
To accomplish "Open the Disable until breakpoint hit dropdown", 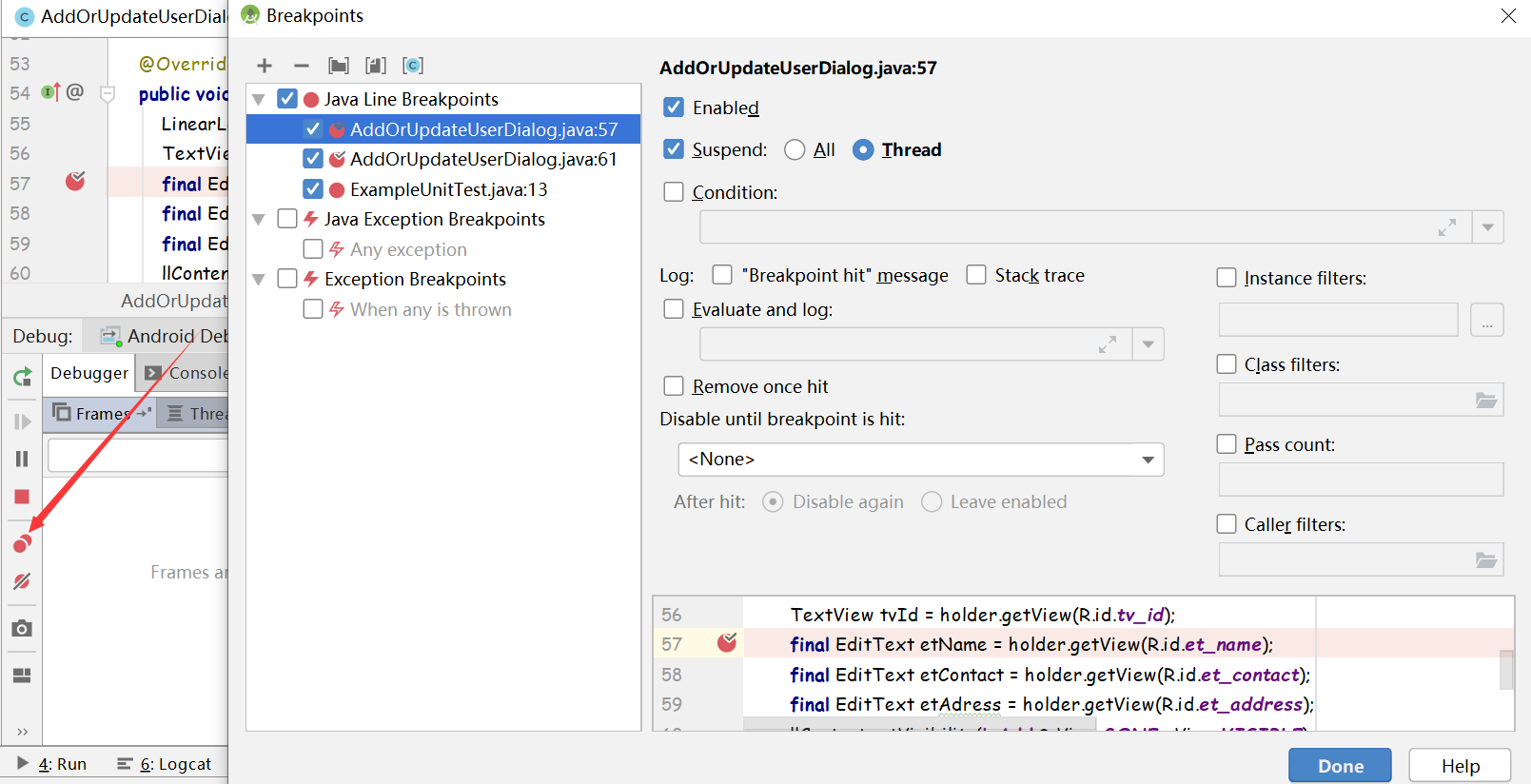I will click(921, 460).
